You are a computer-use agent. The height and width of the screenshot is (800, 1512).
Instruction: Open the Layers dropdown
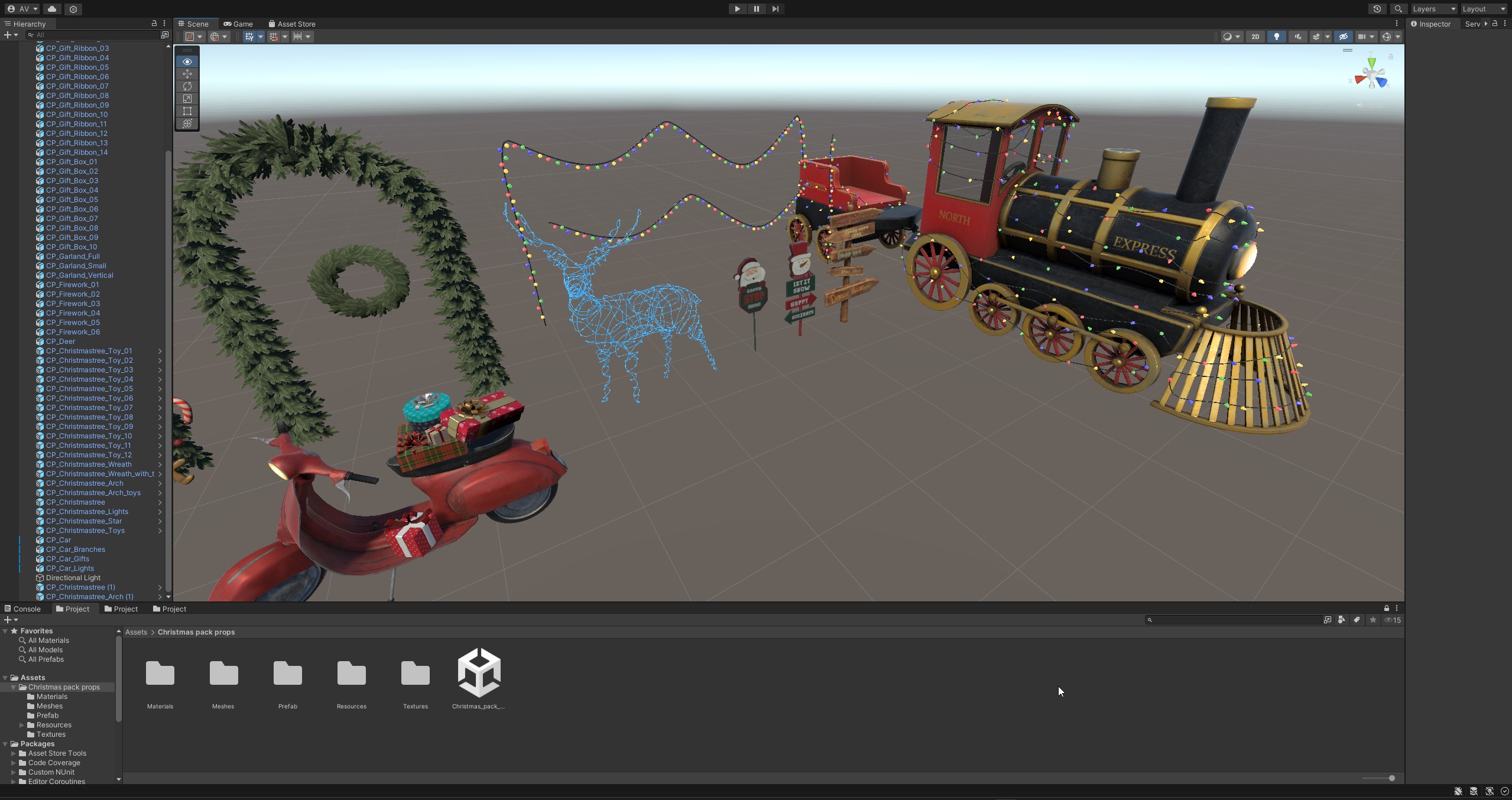(1434, 9)
